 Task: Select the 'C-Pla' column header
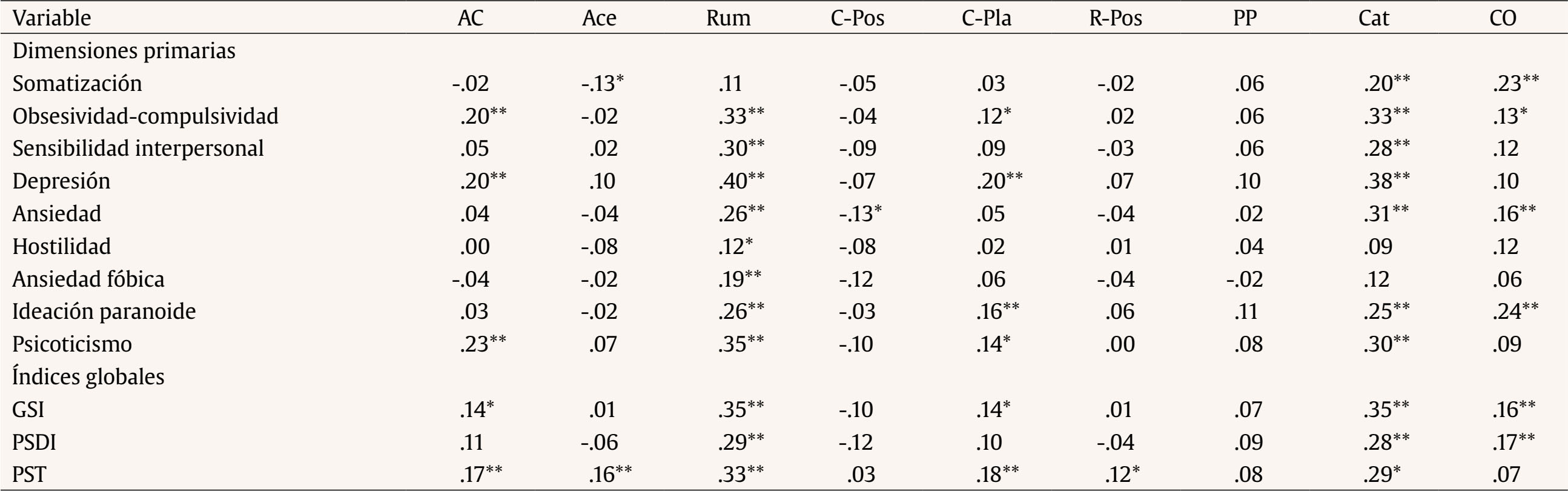986,18
